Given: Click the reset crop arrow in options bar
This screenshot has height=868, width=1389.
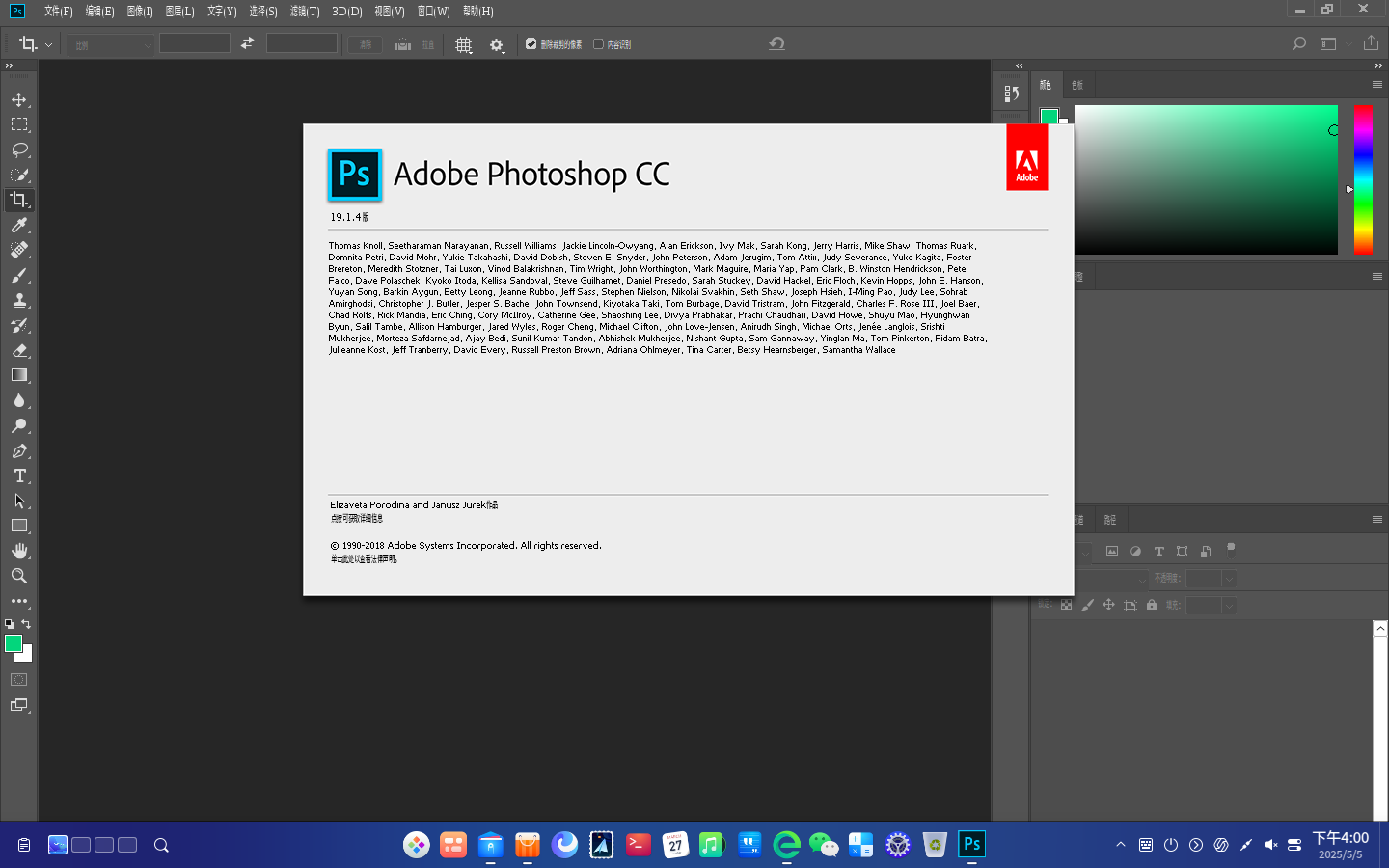Looking at the screenshot, I should pos(776,43).
